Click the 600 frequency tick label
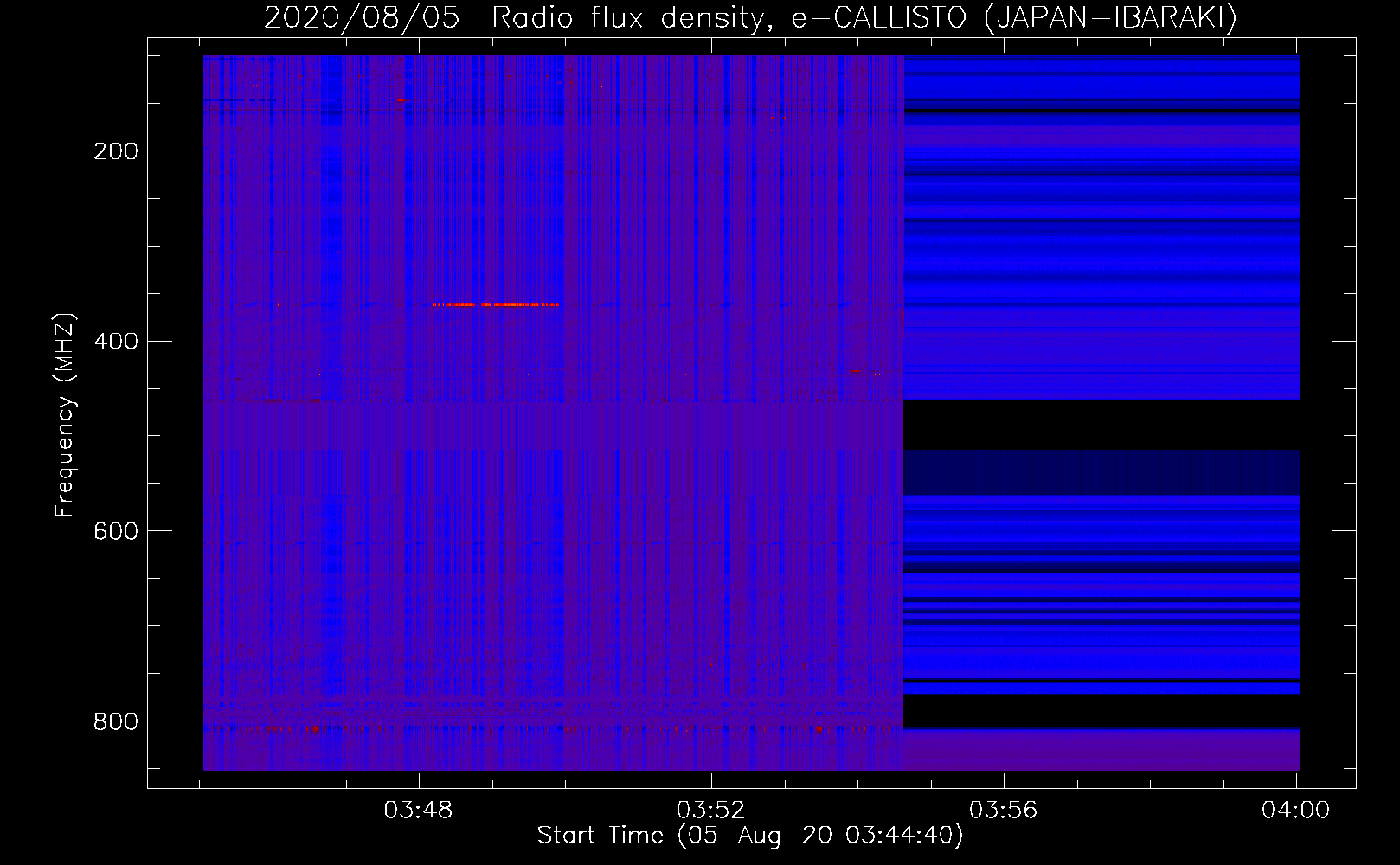 tap(116, 530)
